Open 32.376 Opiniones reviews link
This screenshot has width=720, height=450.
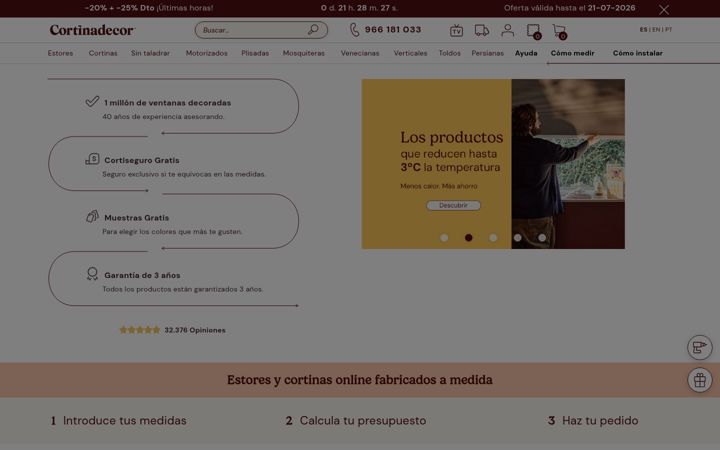195,330
